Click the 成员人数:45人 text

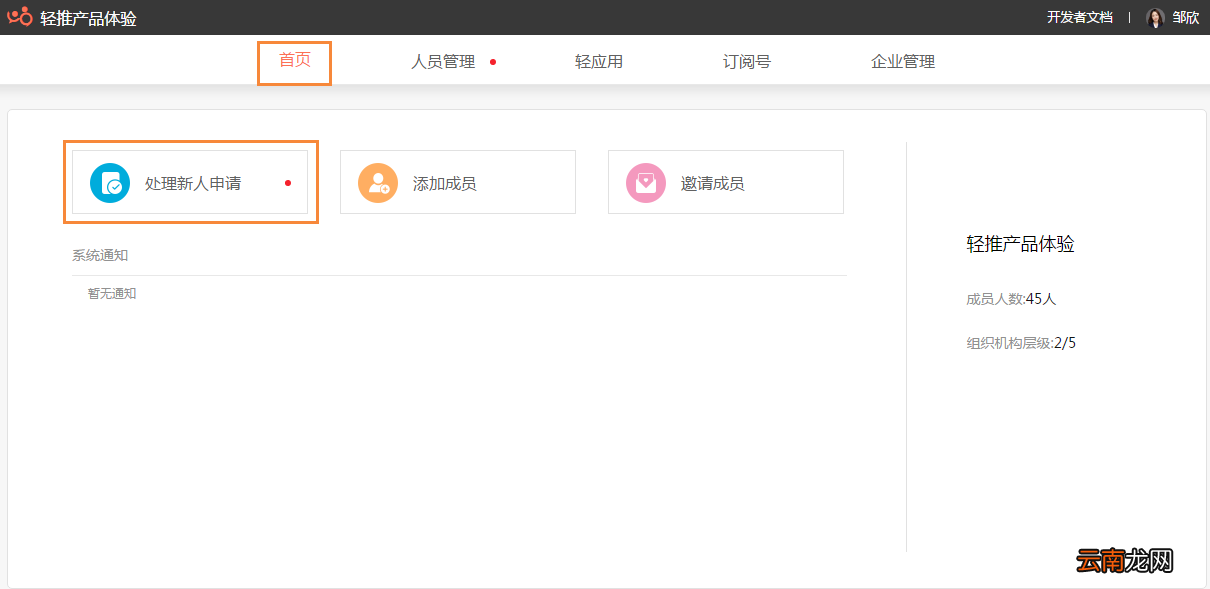coord(1011,298)
